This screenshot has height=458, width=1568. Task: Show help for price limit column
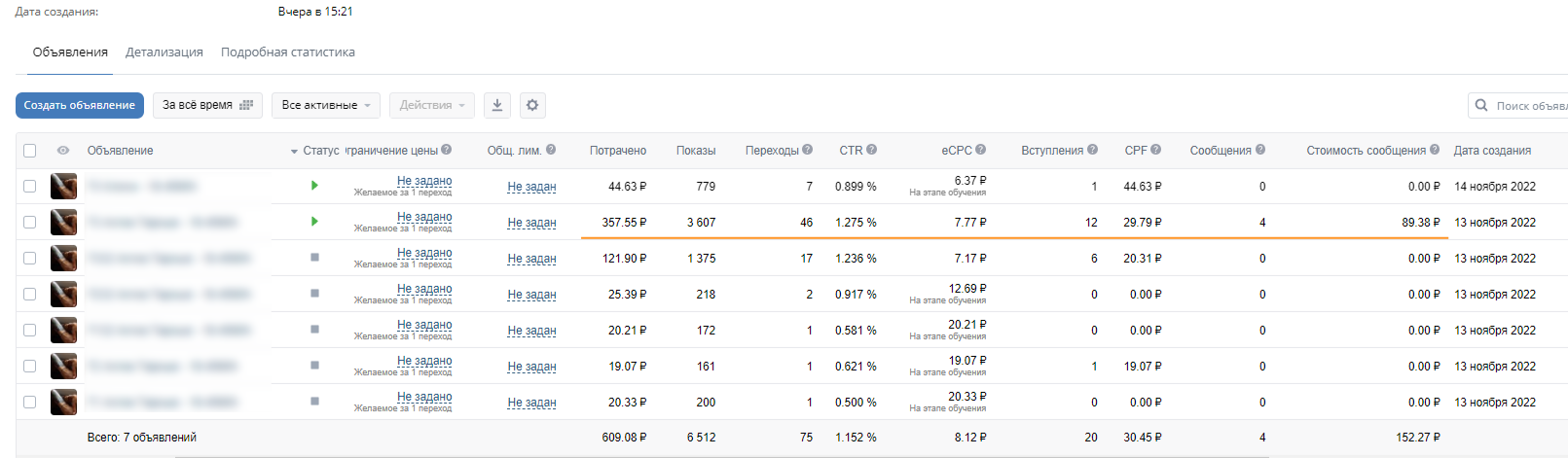coord(447,150)
